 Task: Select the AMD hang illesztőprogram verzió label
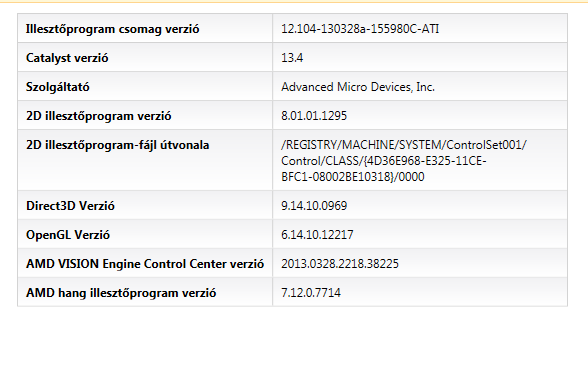(x=121, y=293)
